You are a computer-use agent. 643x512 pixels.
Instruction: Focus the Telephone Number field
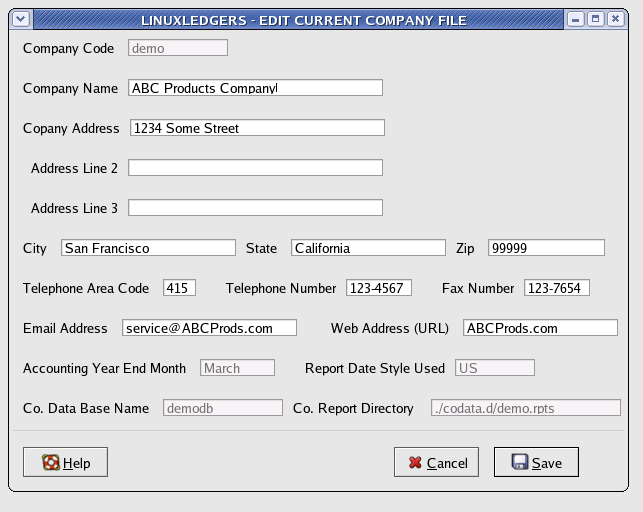(378, 288)
